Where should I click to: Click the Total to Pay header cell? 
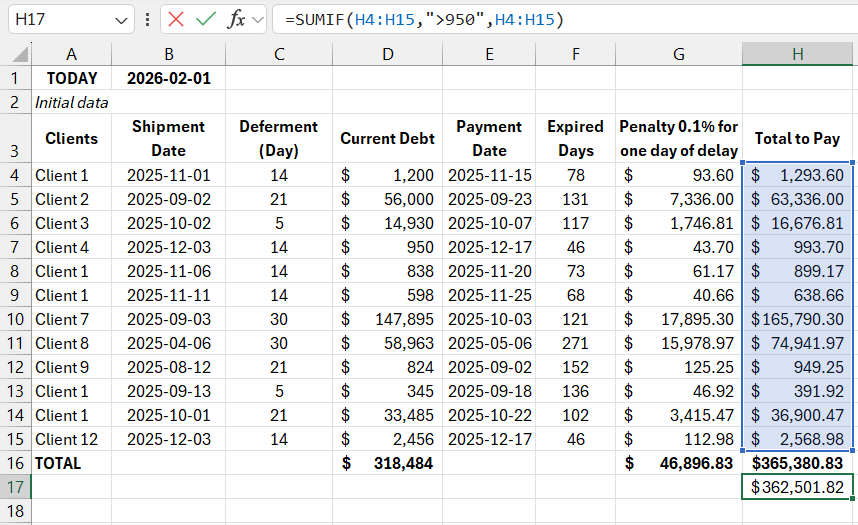point(797,139)
